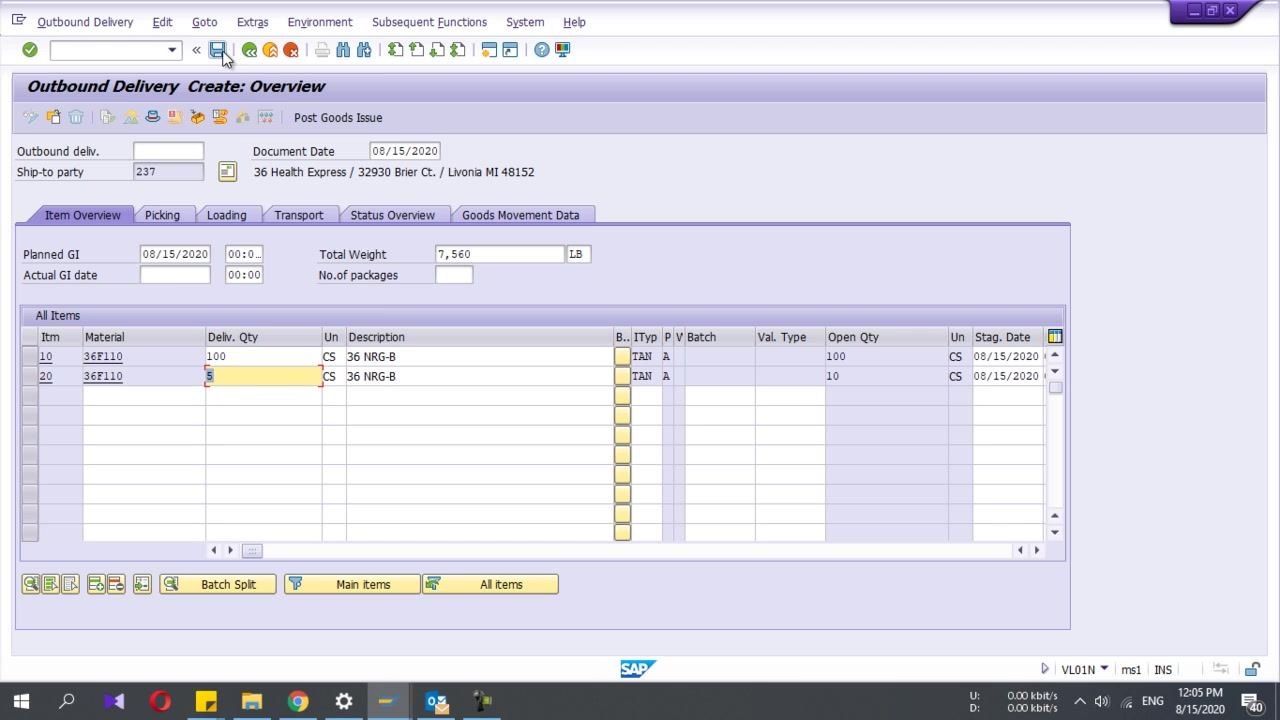This screenshot has width=1280, height=720.
Task: Click the Create New Session icon
Action: tap(489, 50)
